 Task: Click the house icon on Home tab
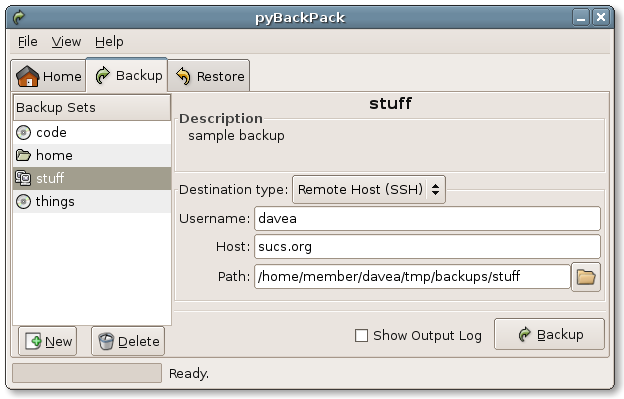coord(27,76)
